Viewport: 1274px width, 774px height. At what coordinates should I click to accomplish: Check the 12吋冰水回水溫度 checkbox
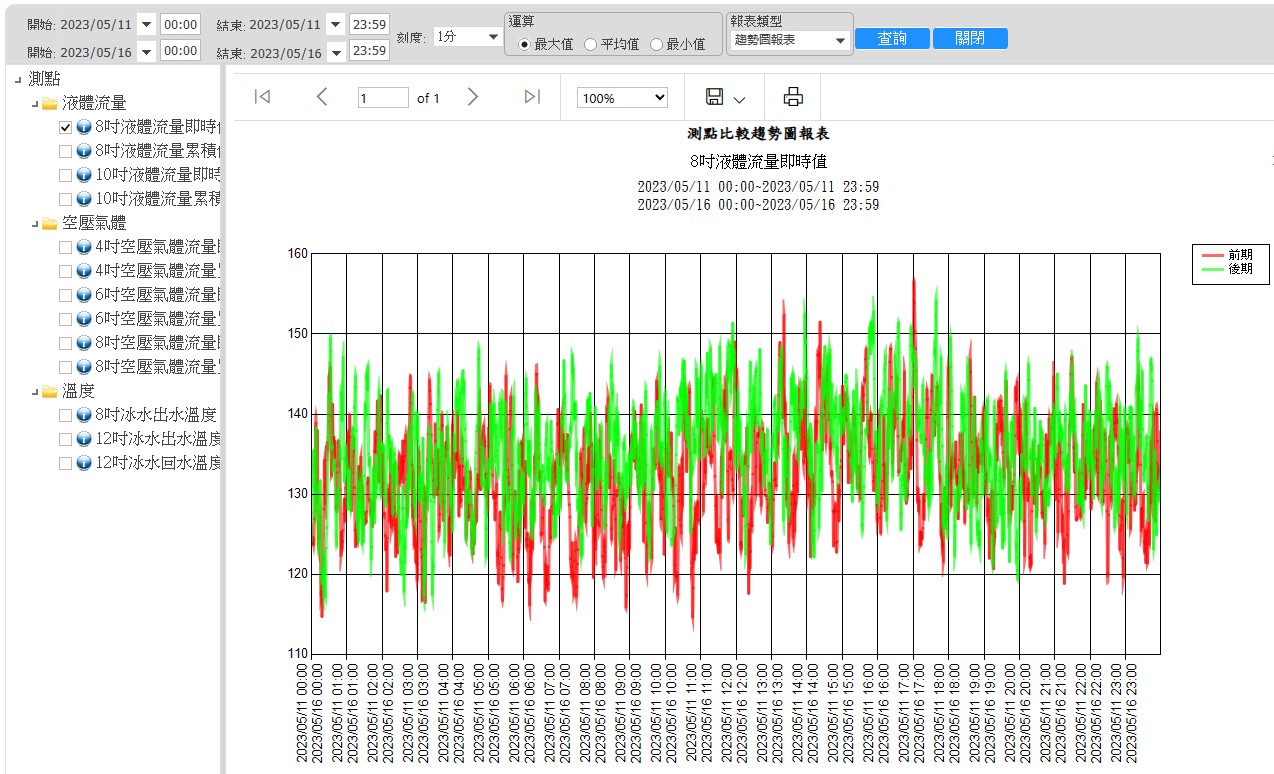(x=65, y=463)
